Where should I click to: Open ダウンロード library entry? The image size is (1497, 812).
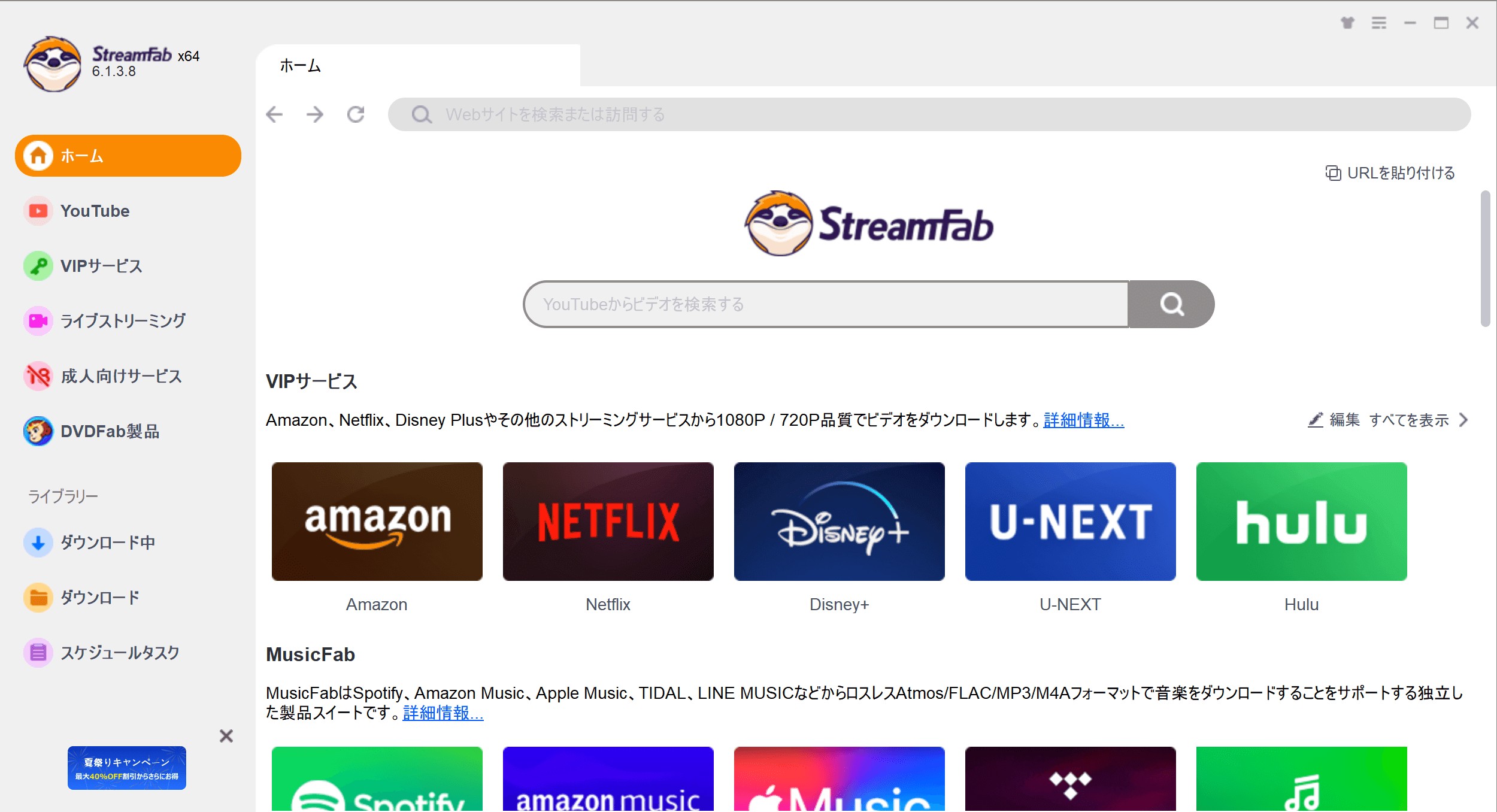[128, 598]
